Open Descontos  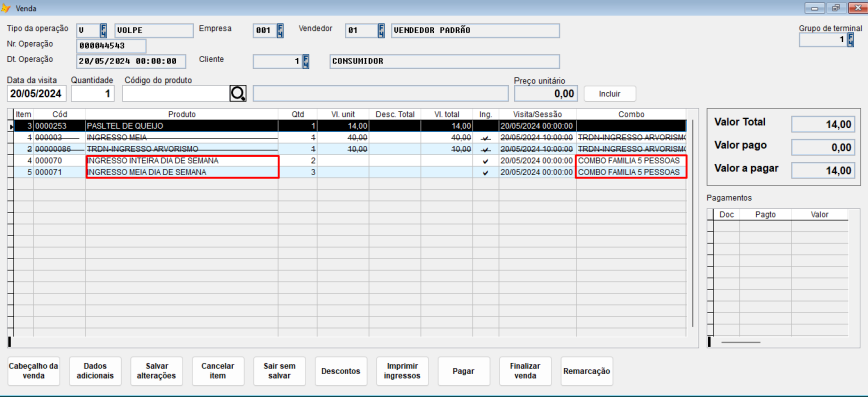click(340, 371)
